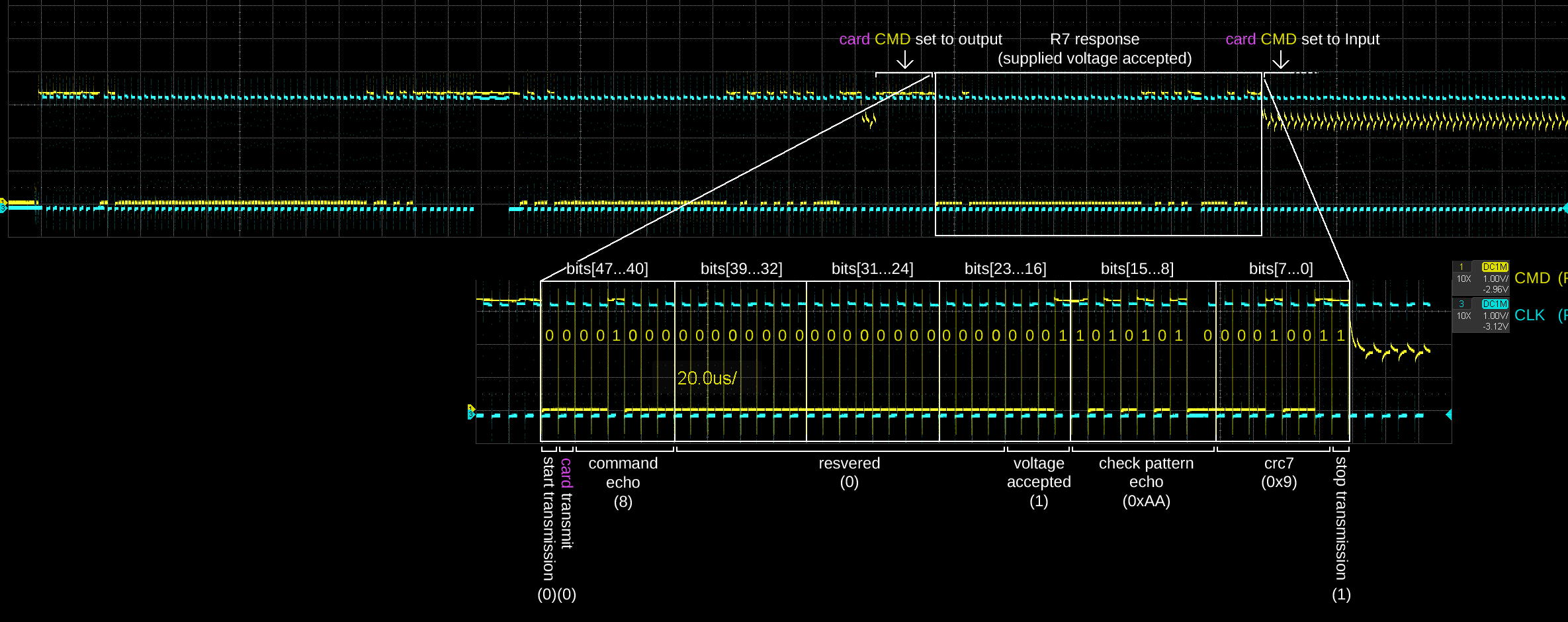Screen dimensions: 1568x622
Task: Click channel 1 offset value -2.96V
Action: (1495, 289)
